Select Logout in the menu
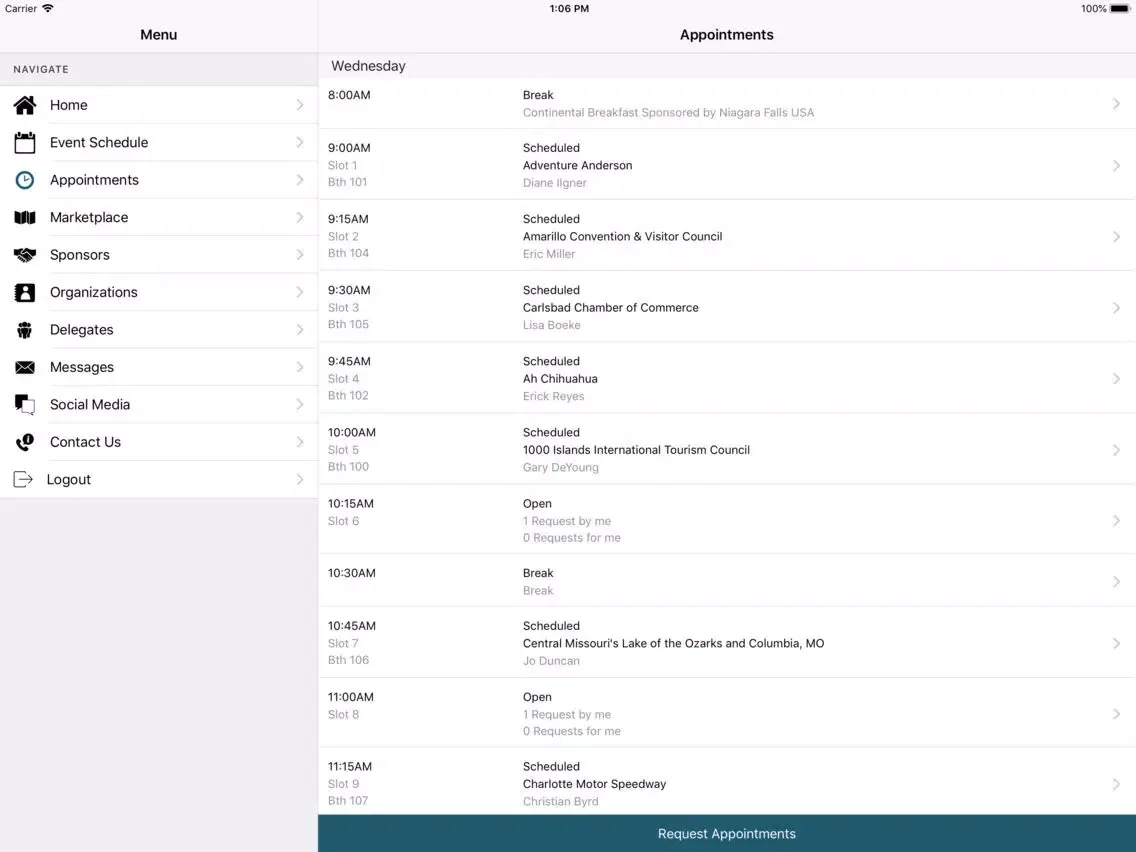1136x852 pixels. click(x=159, y=480)
